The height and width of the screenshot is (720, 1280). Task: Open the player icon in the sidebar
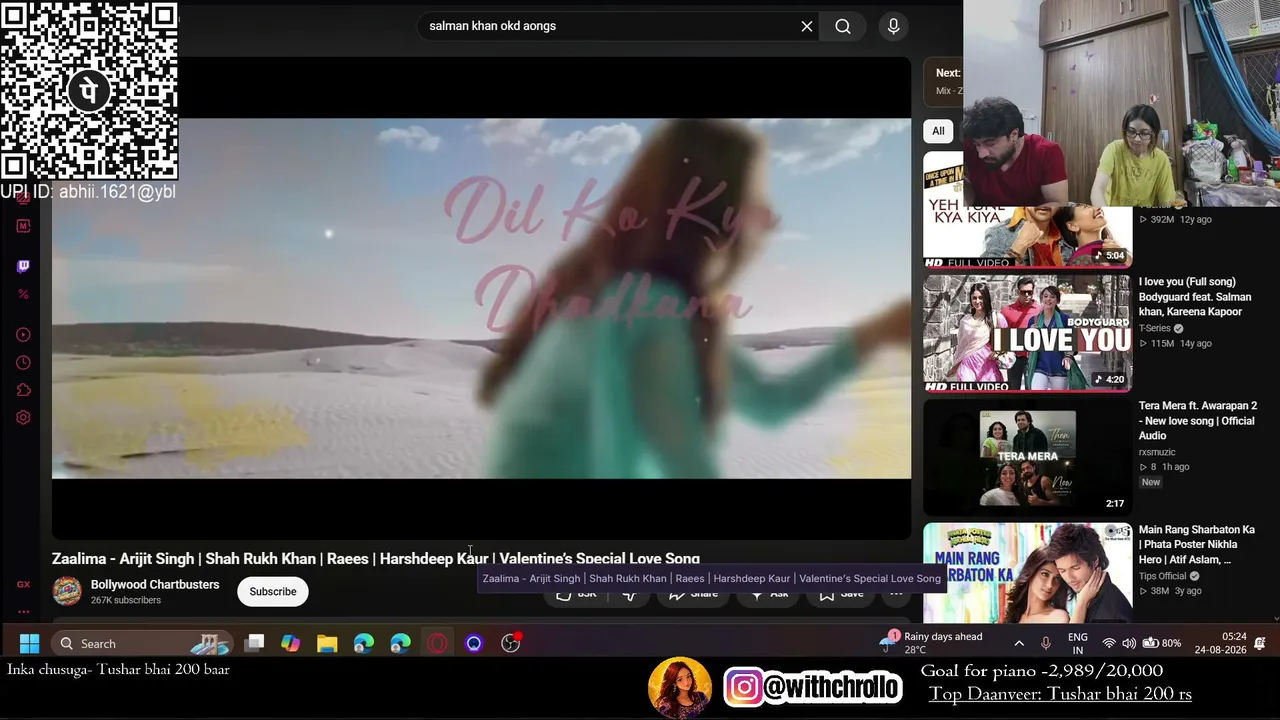click(23, 335)
